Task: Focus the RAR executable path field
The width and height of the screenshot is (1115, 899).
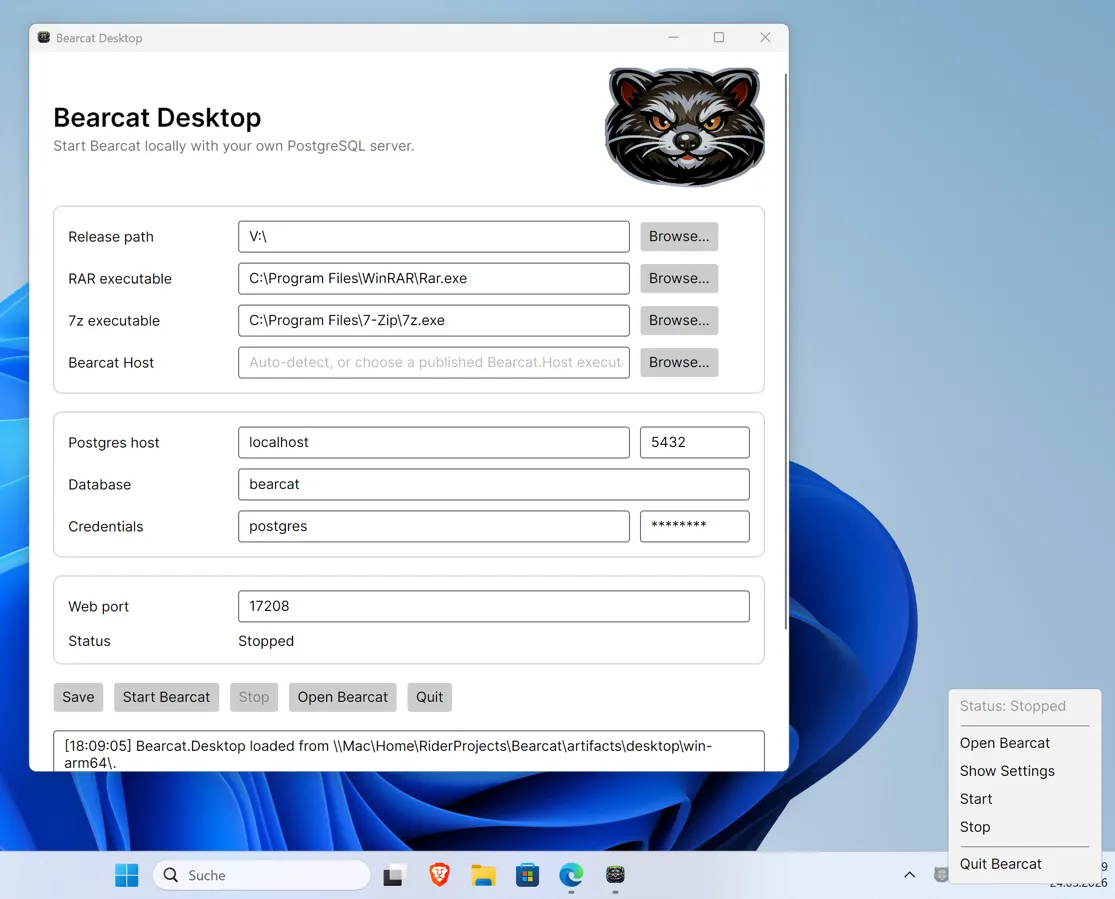Action: pyautogui.click(x=434, y=279)
